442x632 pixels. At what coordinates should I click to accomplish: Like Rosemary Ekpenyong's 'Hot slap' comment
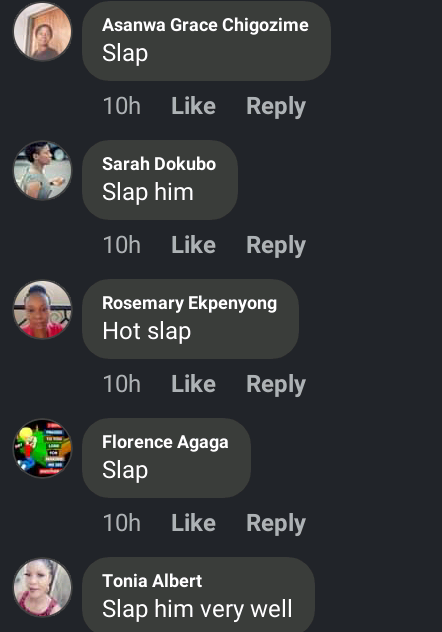[x=193, y=384]
